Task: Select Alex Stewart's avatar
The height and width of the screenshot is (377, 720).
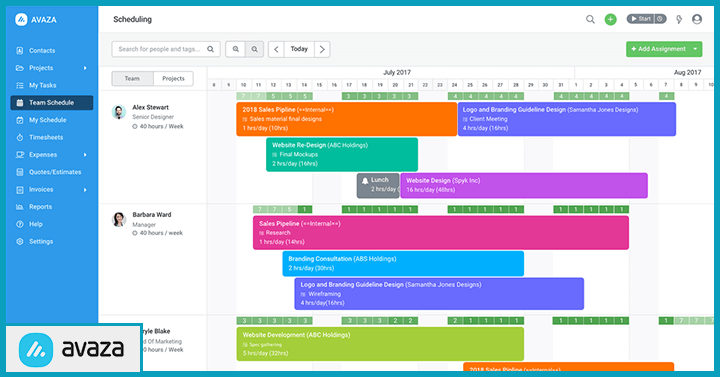Action: (119, 112)
